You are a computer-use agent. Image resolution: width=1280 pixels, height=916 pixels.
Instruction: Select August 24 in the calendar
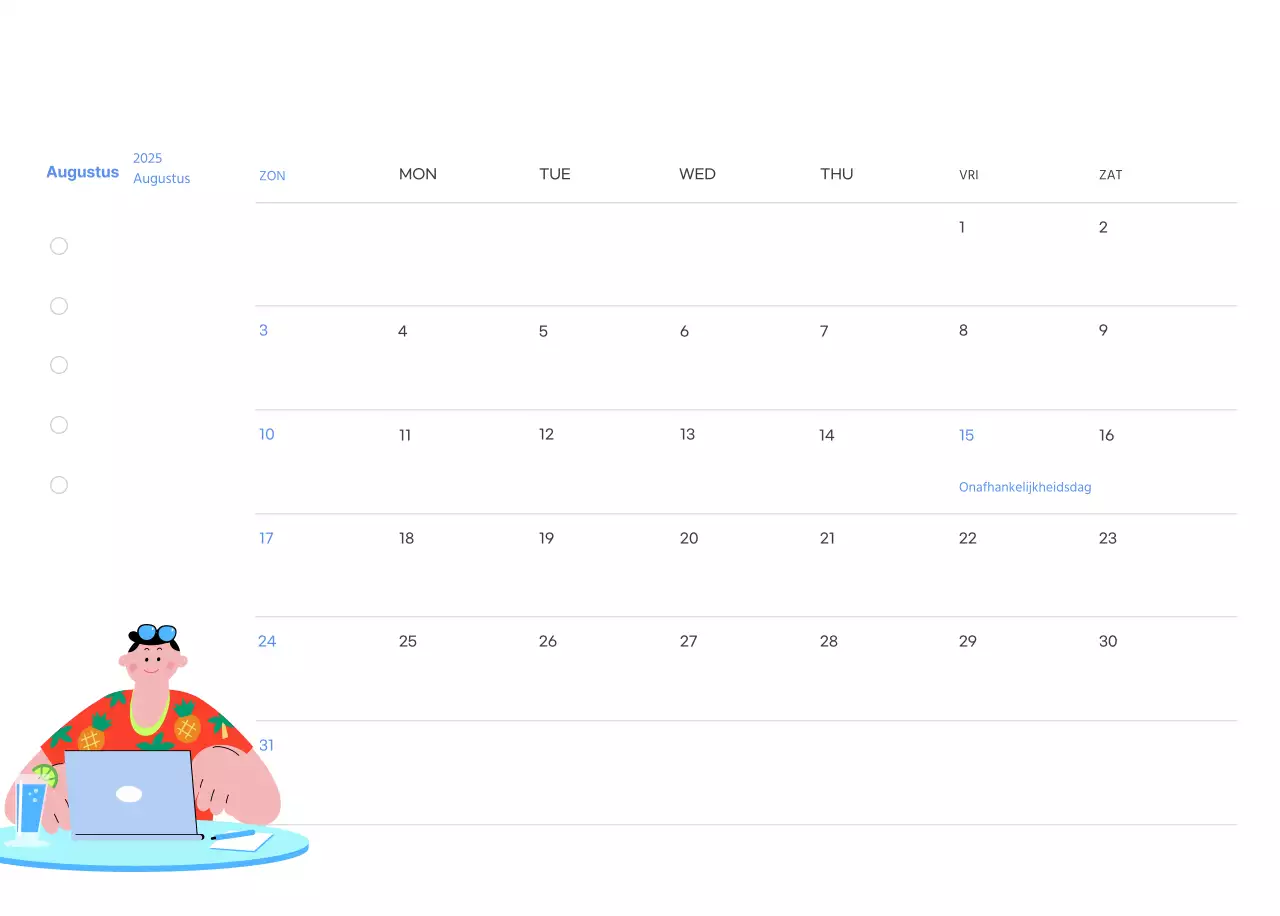click(x=267, y=640)
